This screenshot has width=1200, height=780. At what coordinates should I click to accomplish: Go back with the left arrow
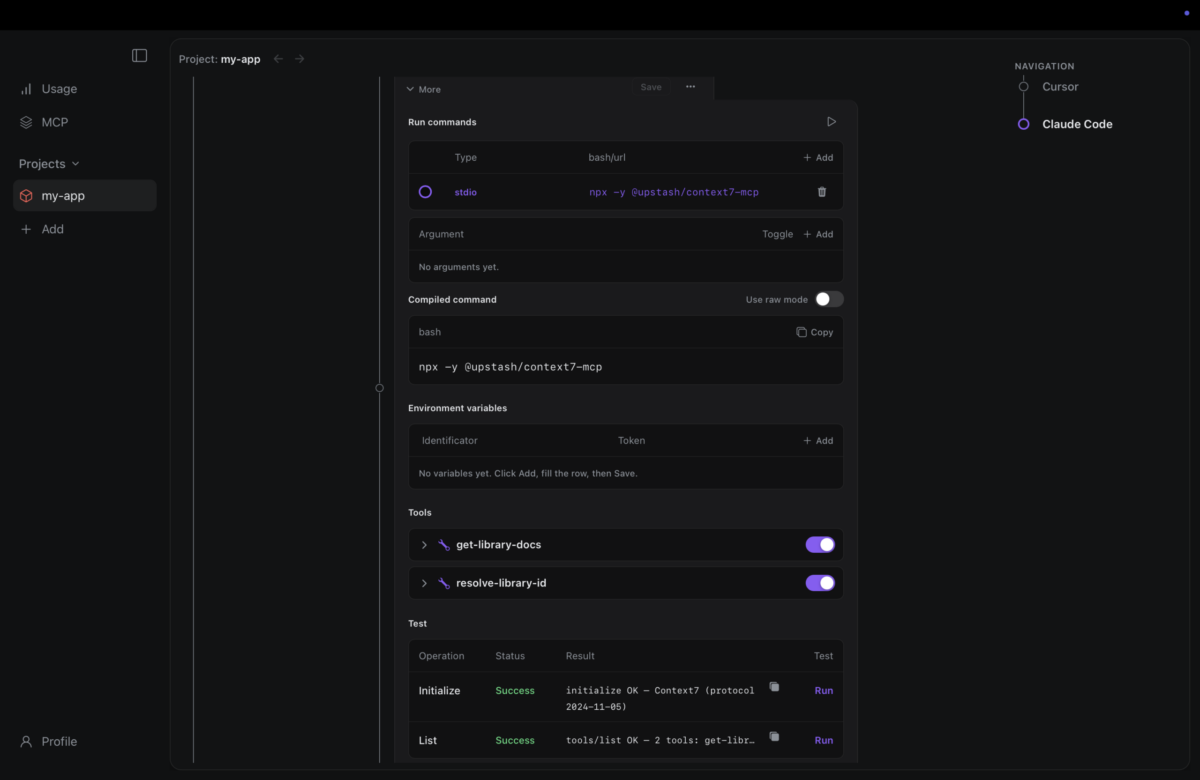coord(278,59)
